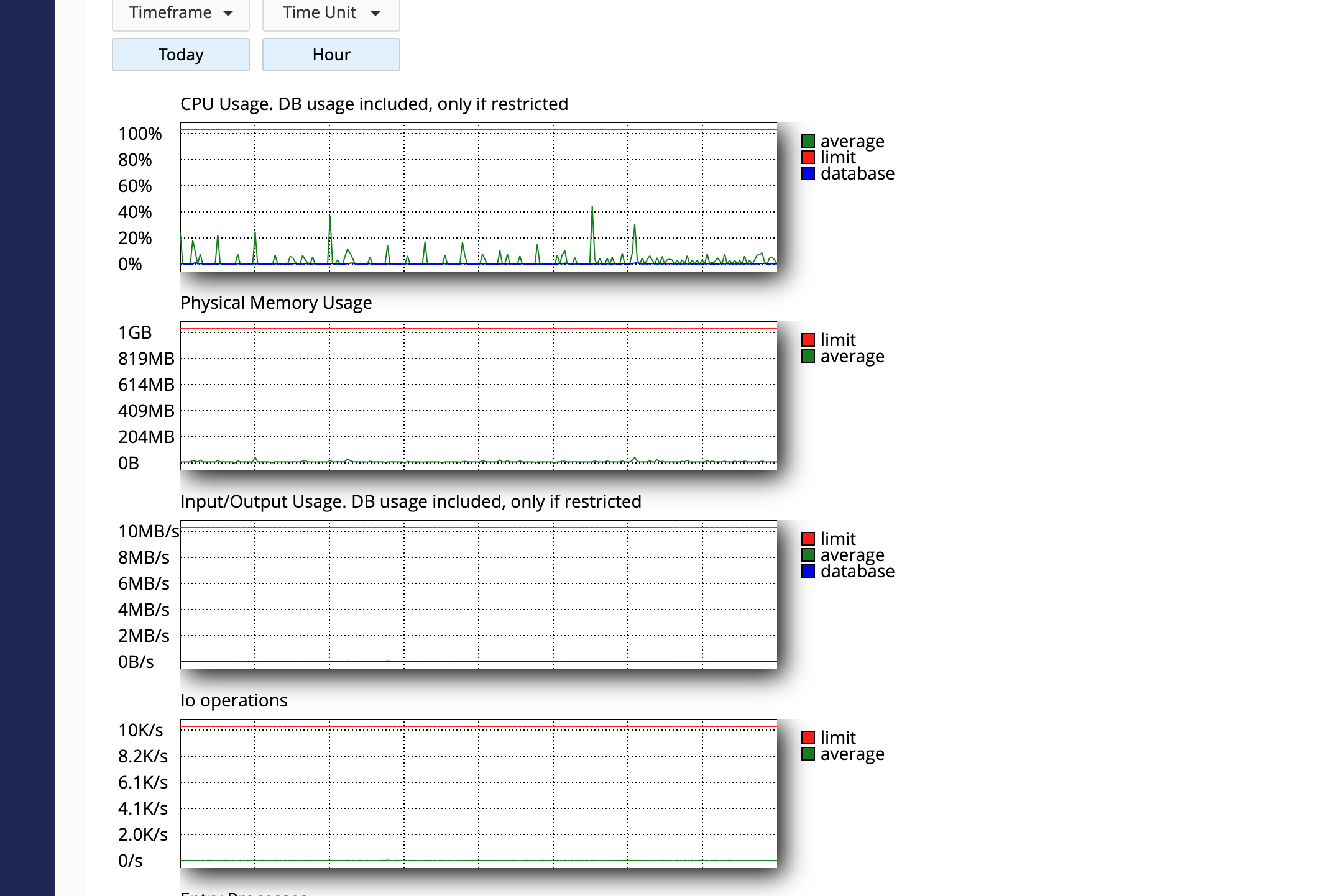
Task: Click red limit swatch in CPU Usage legend
Action: coord(808,157)
